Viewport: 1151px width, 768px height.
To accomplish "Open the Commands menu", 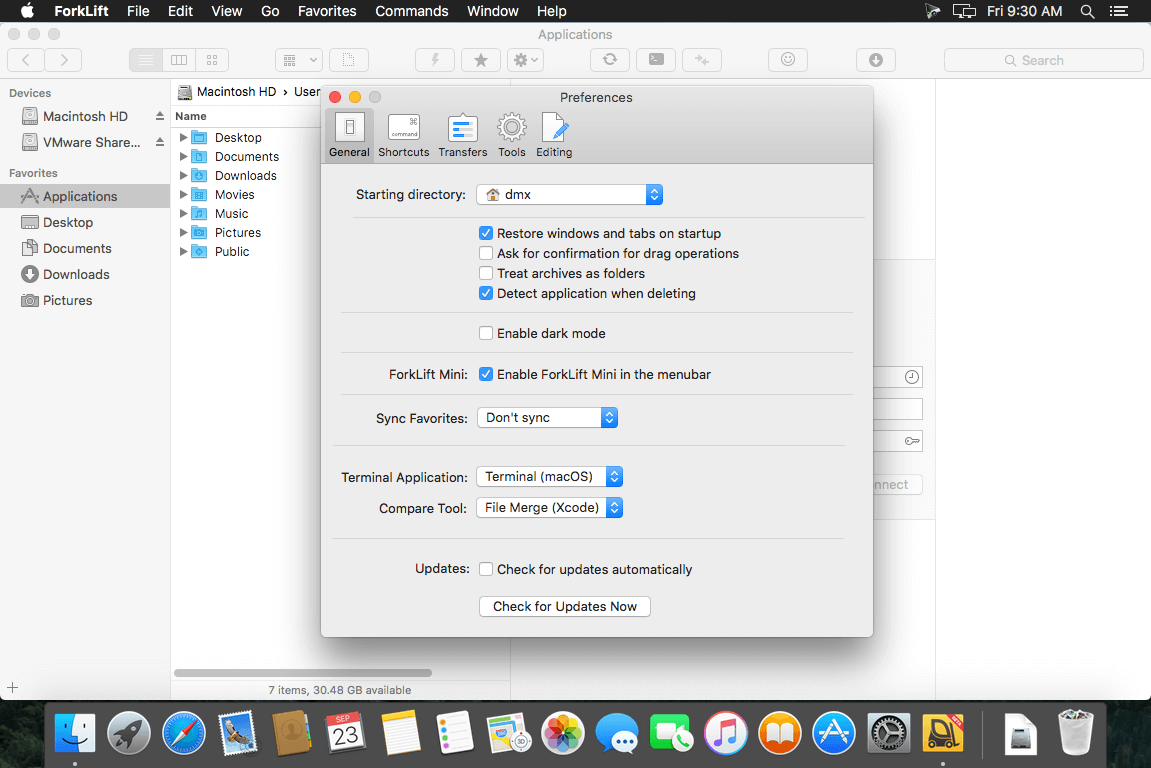I will [411, 11].
